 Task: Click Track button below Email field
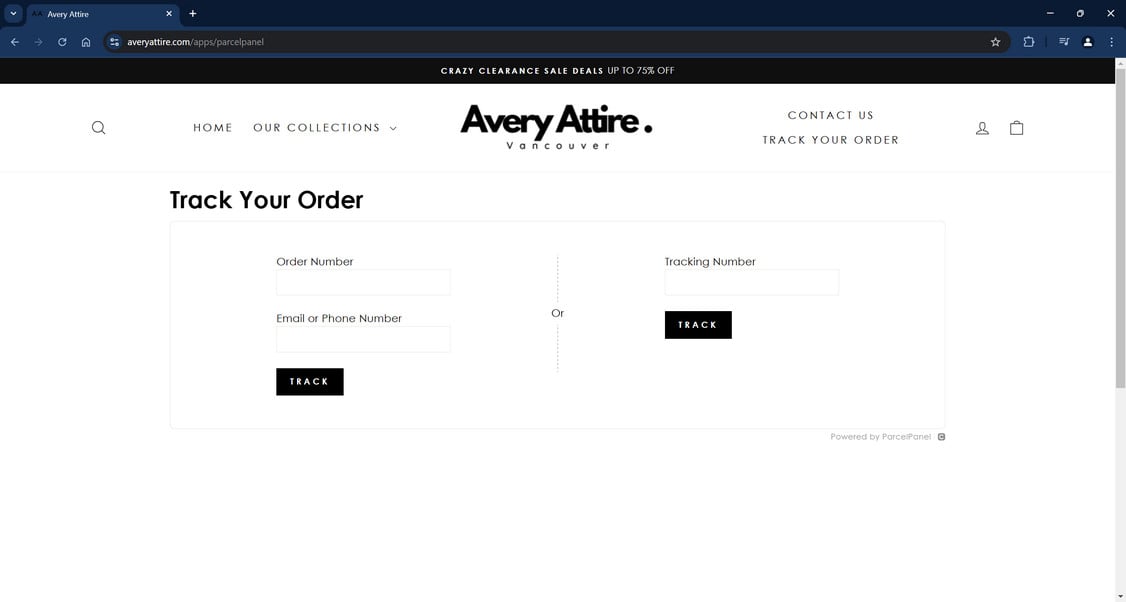(x=310, y=381)
